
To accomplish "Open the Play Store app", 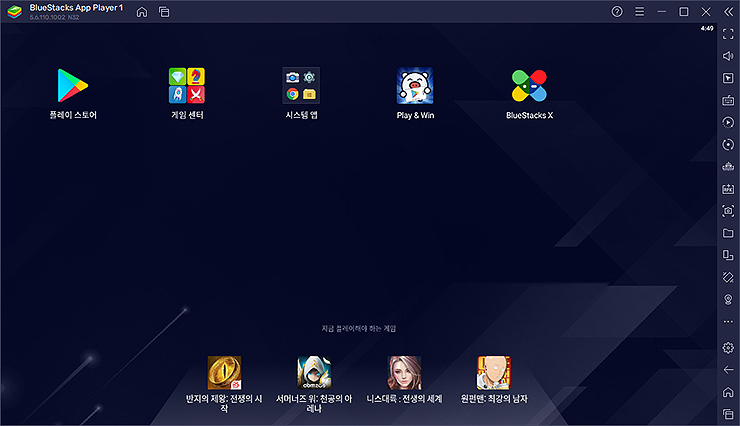I will [73, 86].
